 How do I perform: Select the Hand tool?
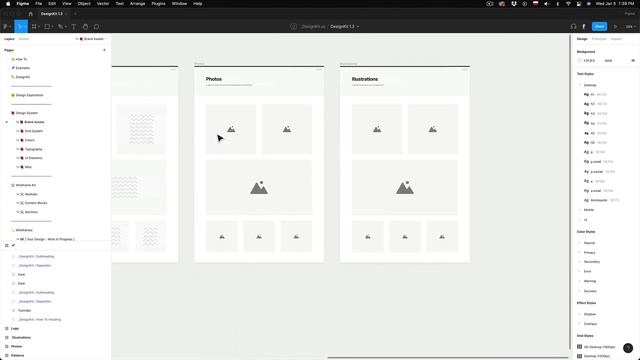pos(85,27)
